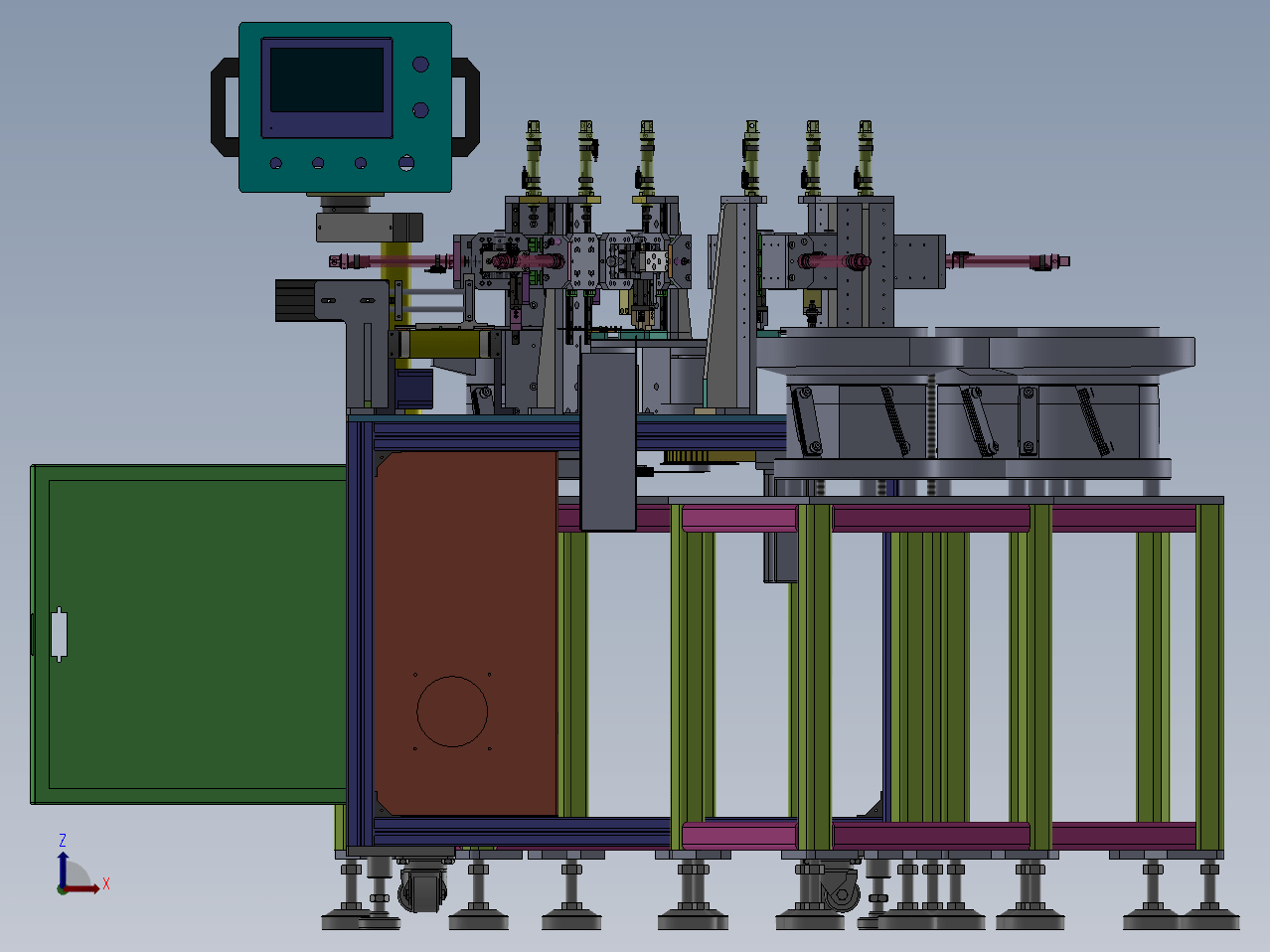
Task: Pick the upper round button beside the screen
Action: pos(420,65)
